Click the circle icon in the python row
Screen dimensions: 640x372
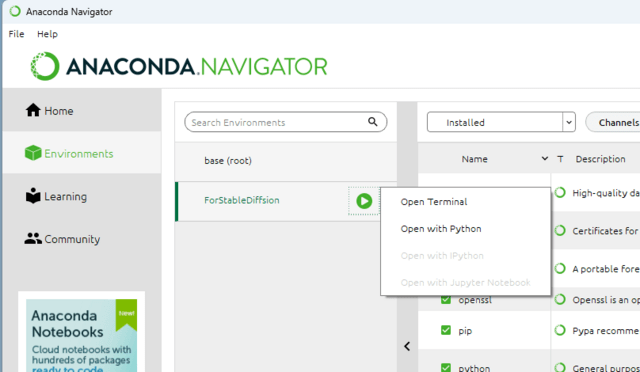pos(560,367)
